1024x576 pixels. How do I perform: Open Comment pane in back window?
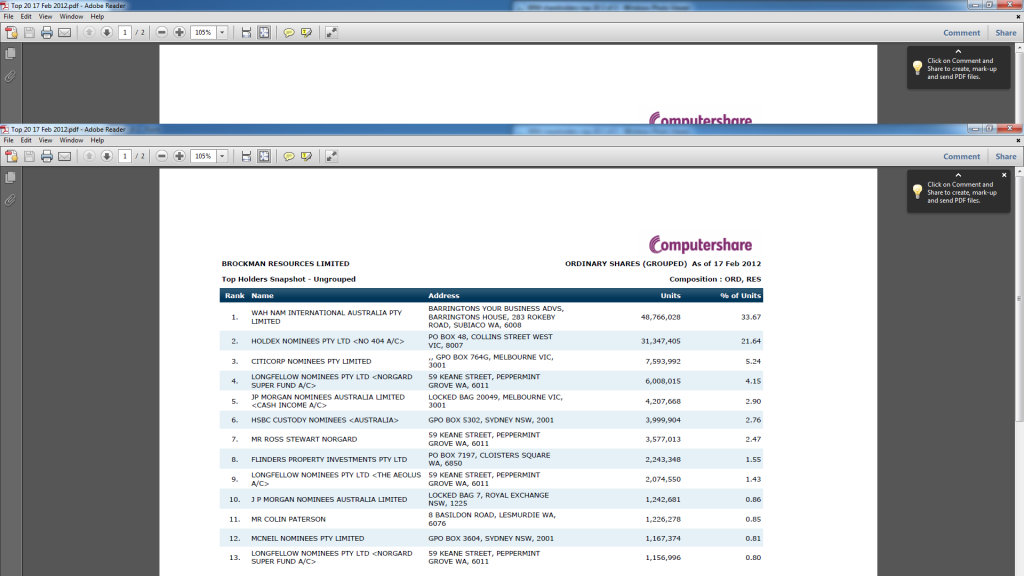pos(961,33)
